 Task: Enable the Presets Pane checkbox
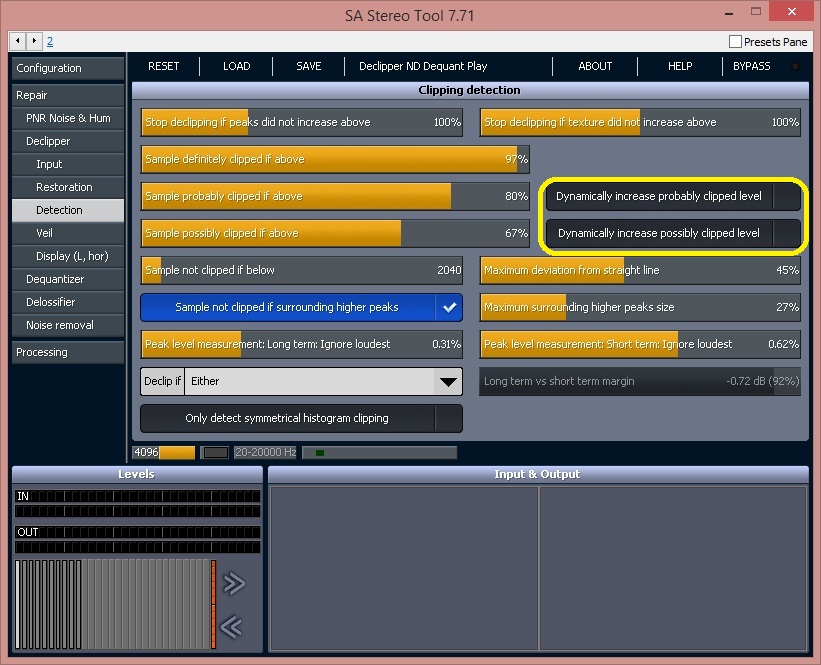point(735,41)
